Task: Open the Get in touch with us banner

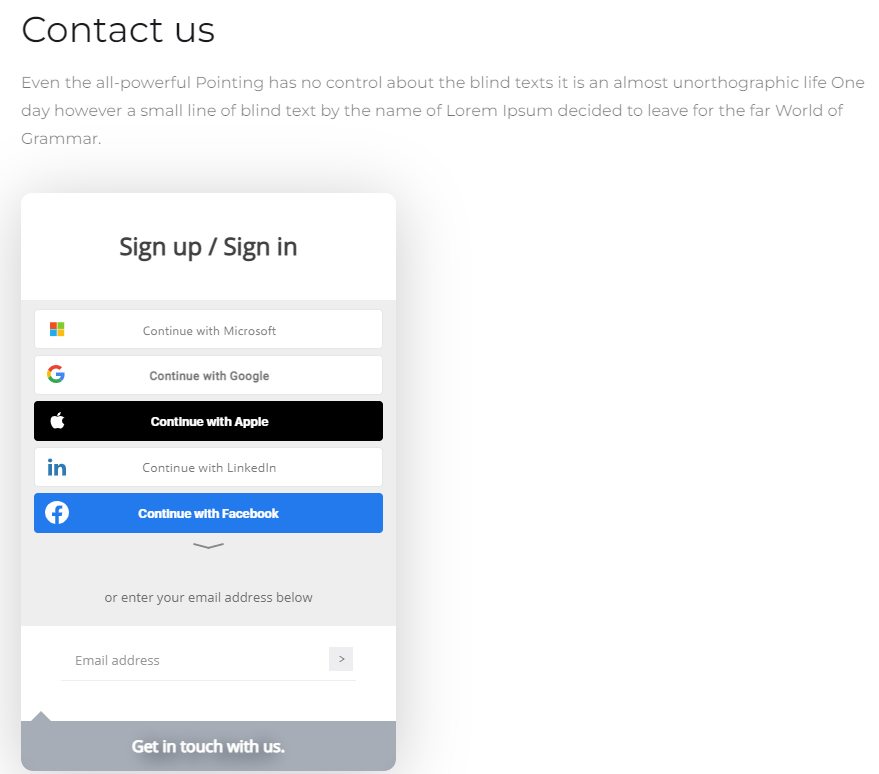Action: [209, 746]
